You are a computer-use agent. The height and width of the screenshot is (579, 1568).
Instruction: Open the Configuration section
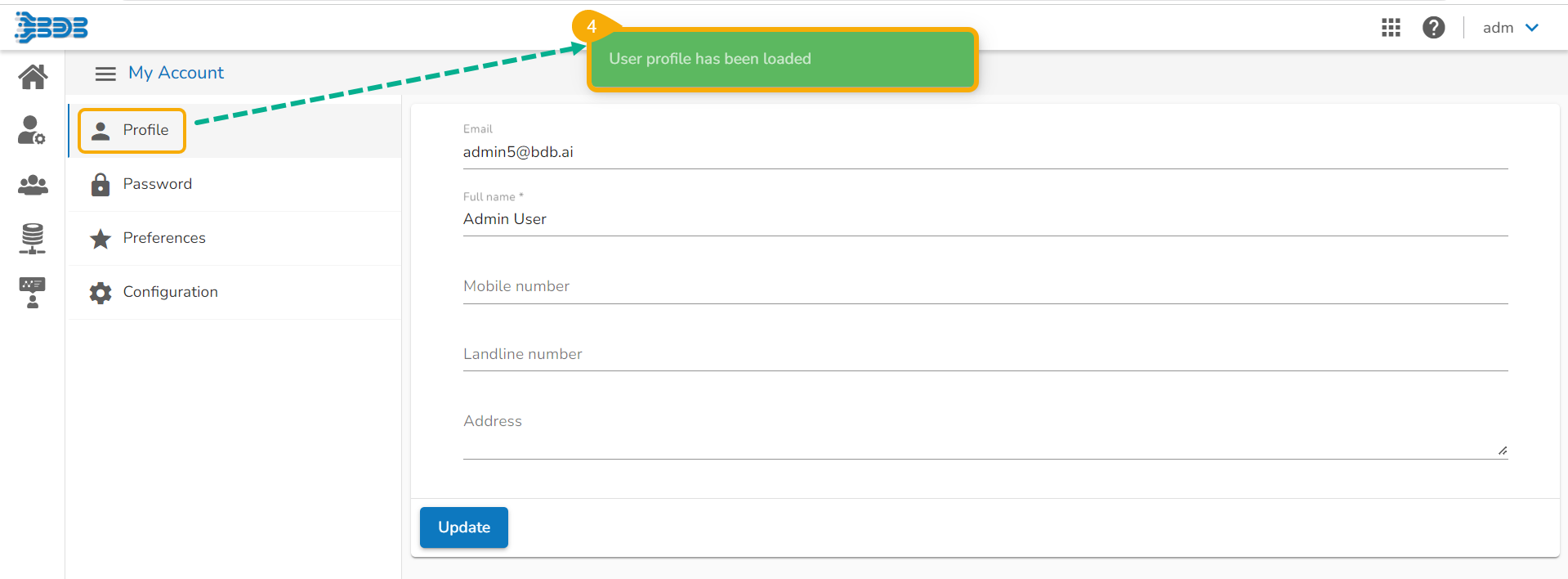point(170,293)
